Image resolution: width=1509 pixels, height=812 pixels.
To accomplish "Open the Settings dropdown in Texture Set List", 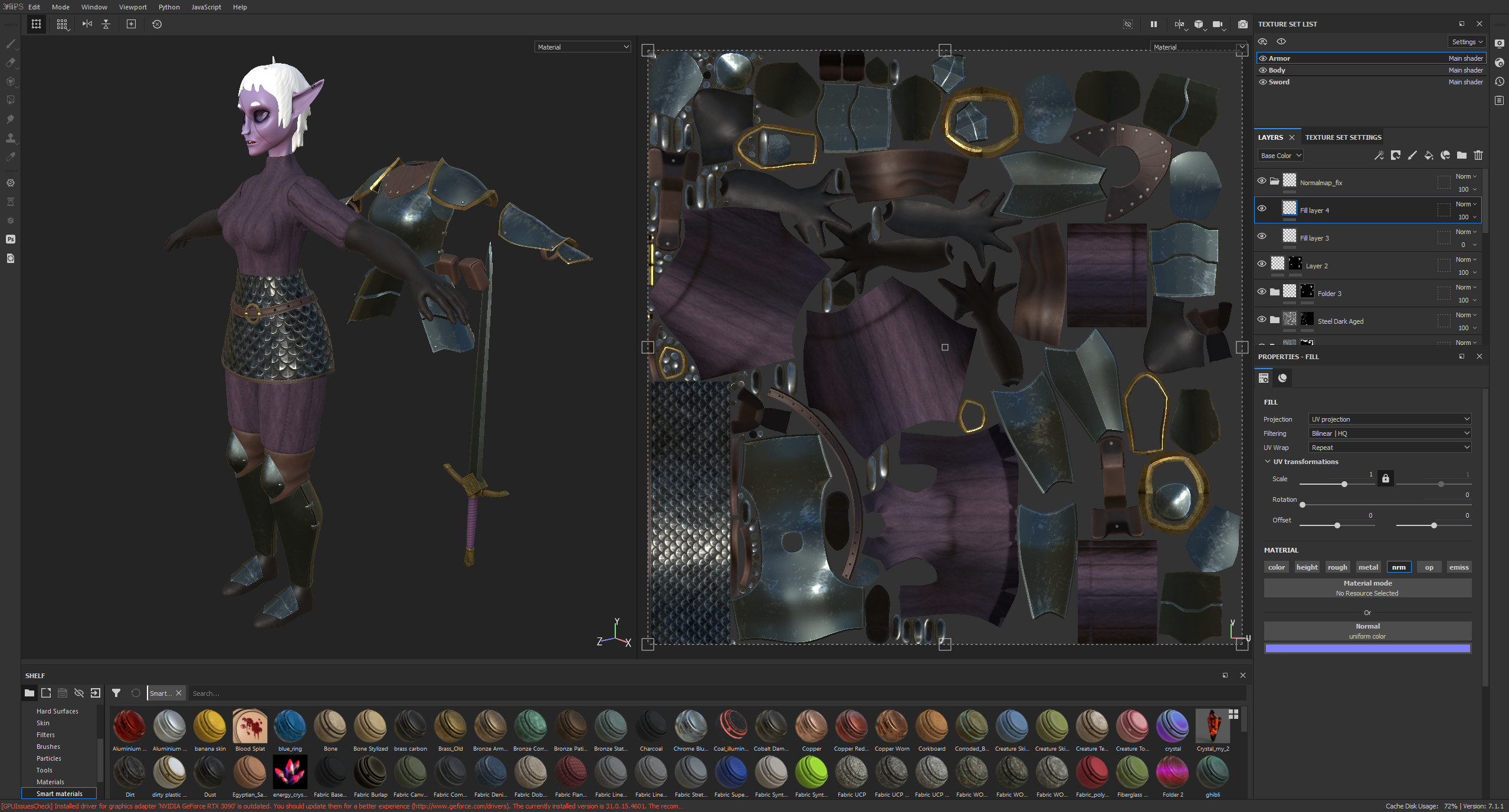I will 1467,42.
